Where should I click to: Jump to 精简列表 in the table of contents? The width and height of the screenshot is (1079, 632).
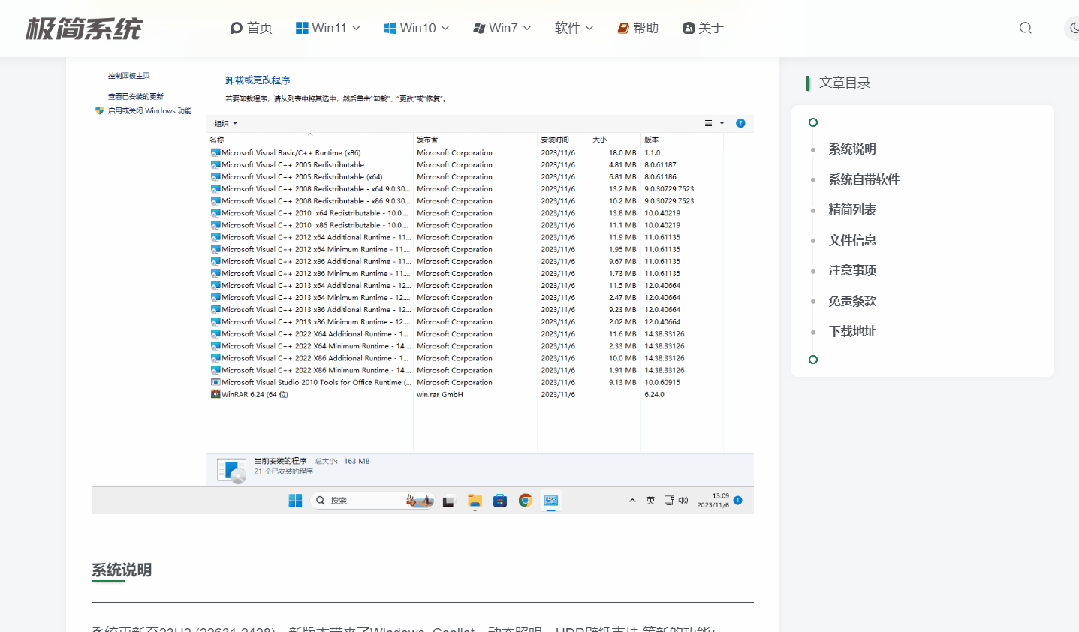point(852,209)
